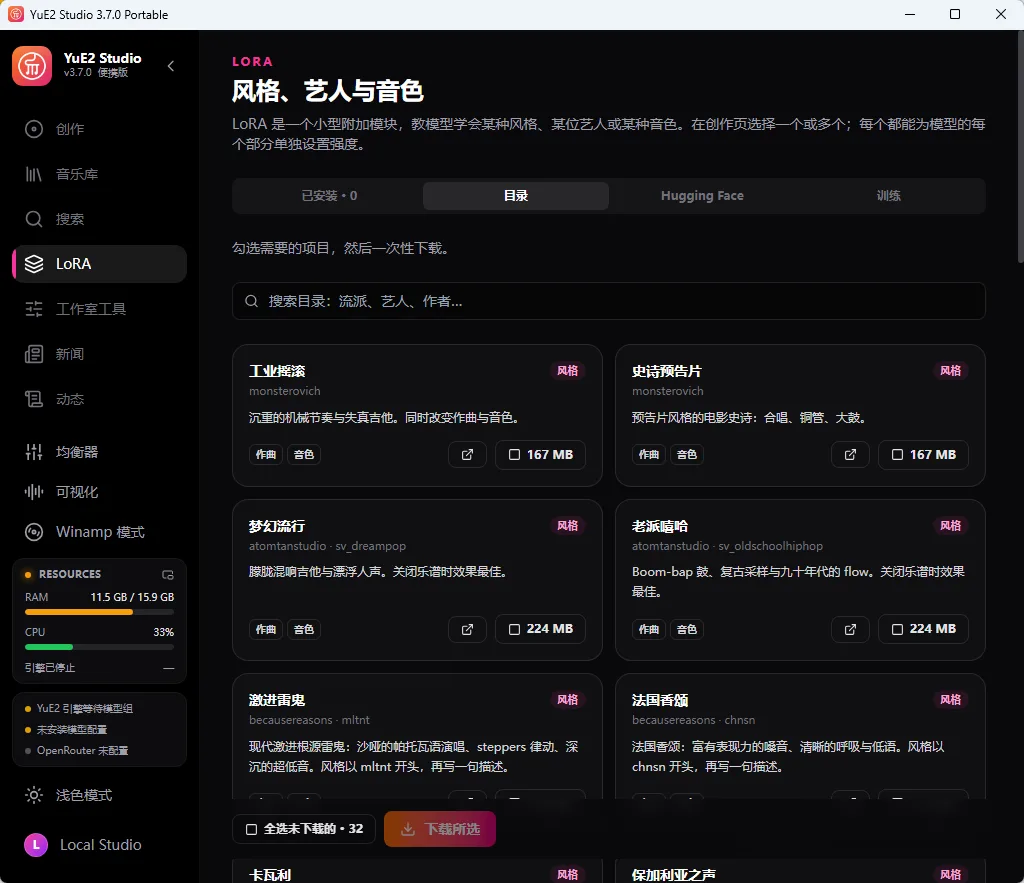Click the 风格 tag on 梦幻流行 card
This screenshot has height=883, width=1024.
pyautogui.click(x=568, y=526)
